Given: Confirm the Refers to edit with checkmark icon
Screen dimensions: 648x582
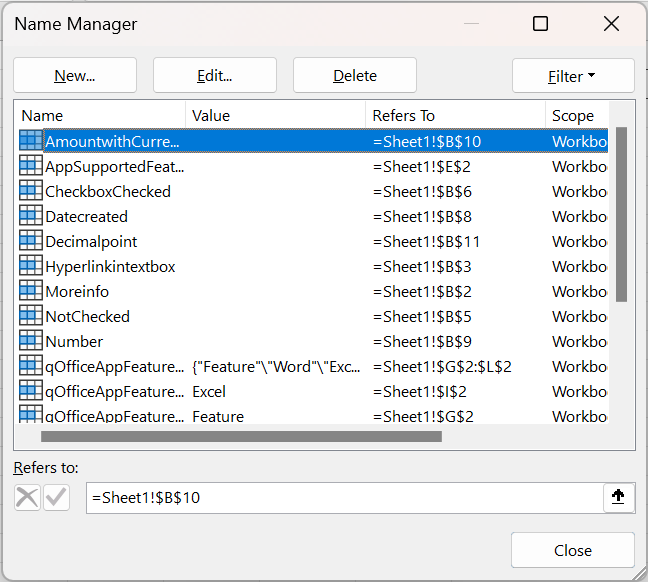Looking at the screenshot, I should [56, 497].
